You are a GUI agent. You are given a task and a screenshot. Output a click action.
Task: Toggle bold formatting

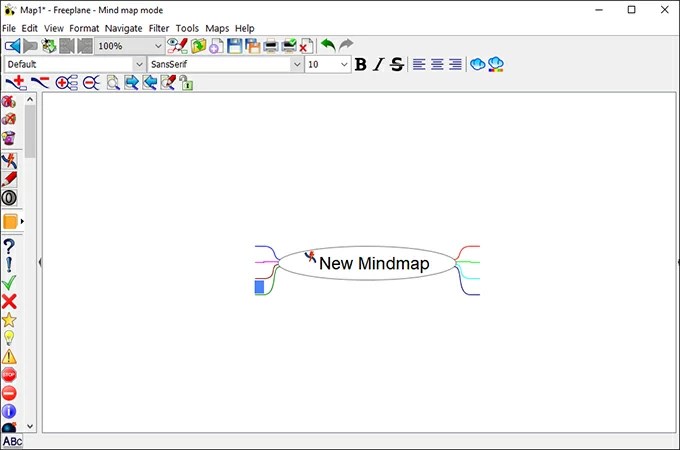(x=360, y=65)
